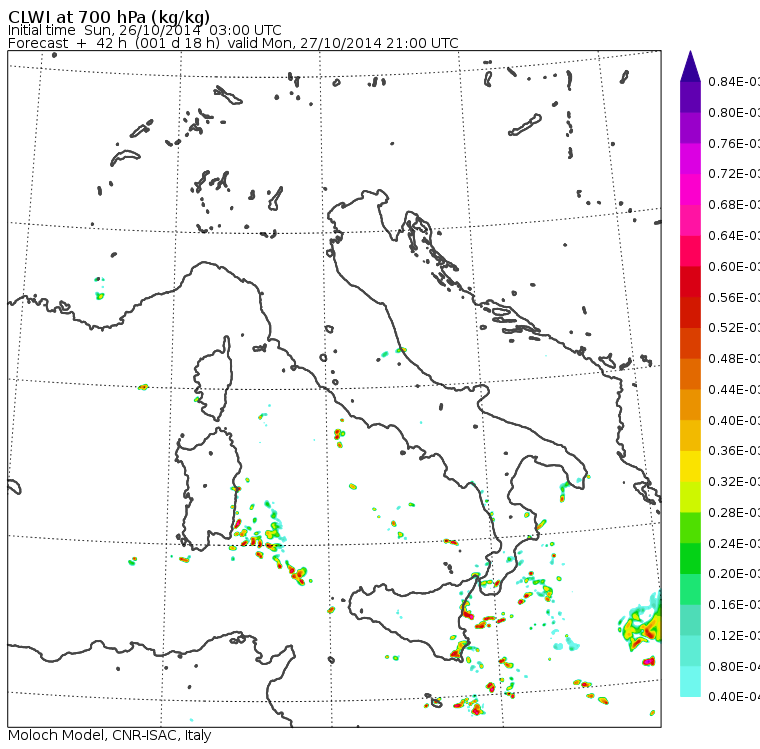Click the 0.80E-04 legend label
Viewport: 760px width, 749px height.
coord(734,667)
